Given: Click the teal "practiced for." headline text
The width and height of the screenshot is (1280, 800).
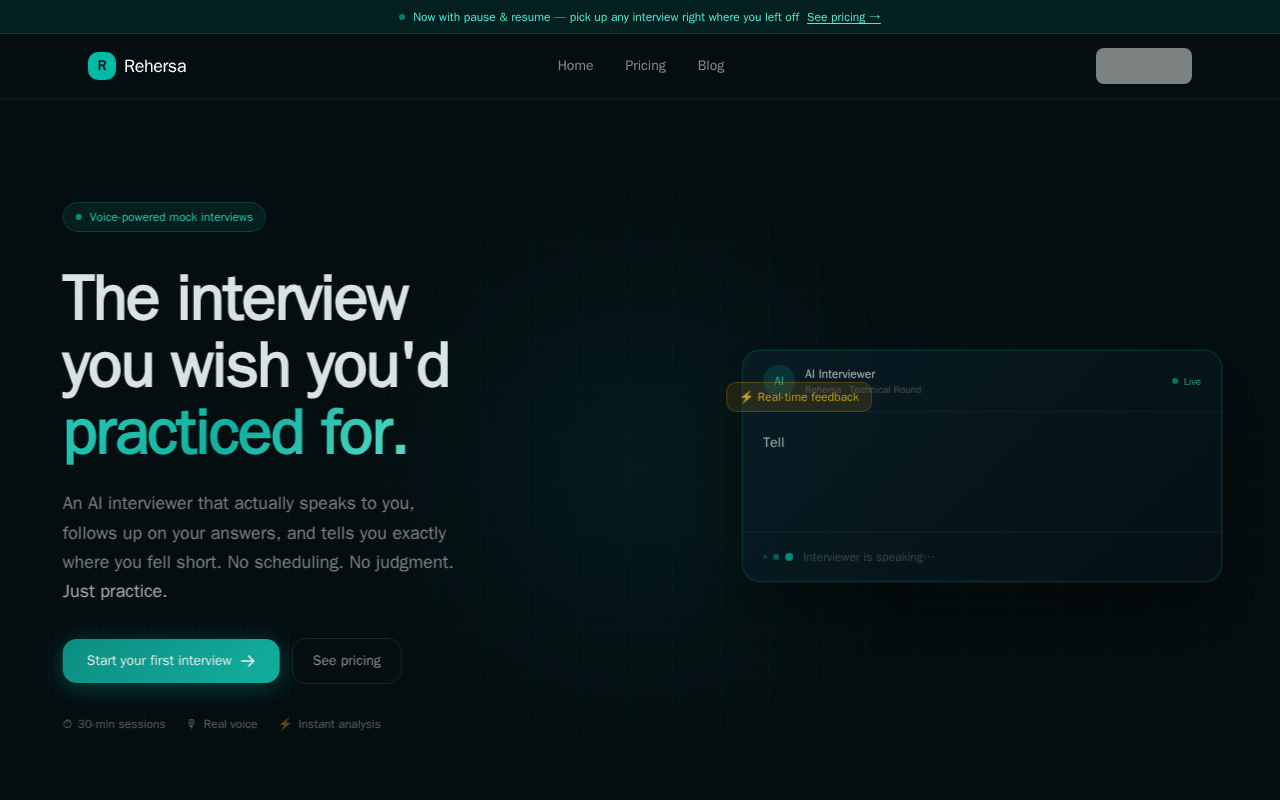Looking at the screenshot, I should 235,432.
